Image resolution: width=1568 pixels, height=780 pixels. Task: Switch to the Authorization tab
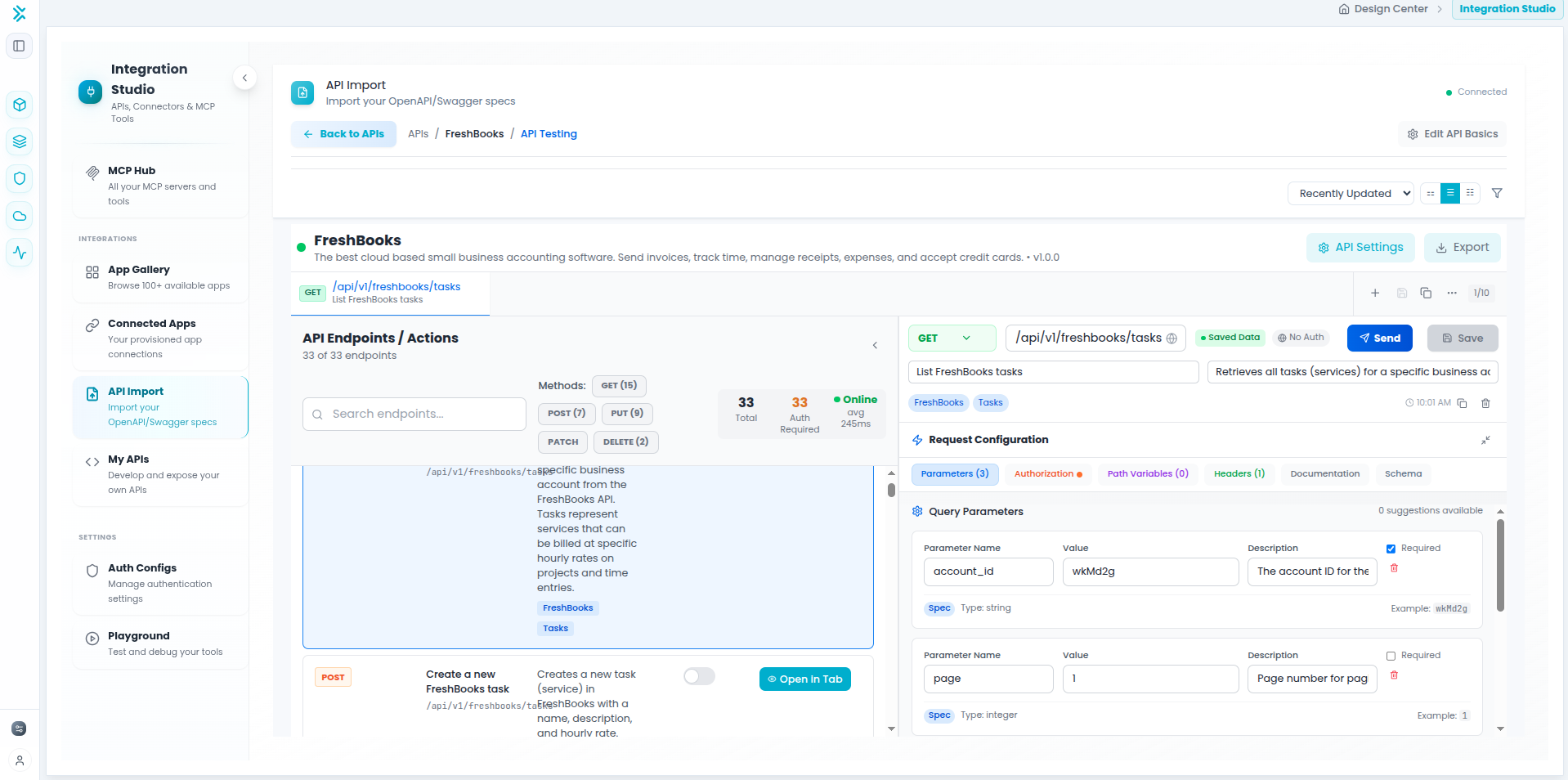coord(1047,473)
